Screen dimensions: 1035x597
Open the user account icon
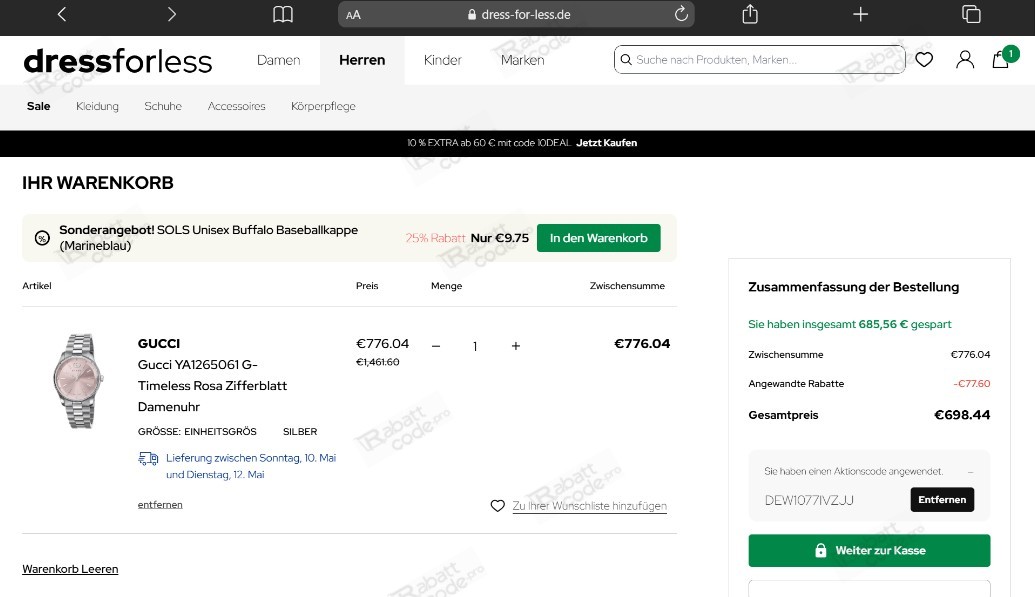click(965, 59)
